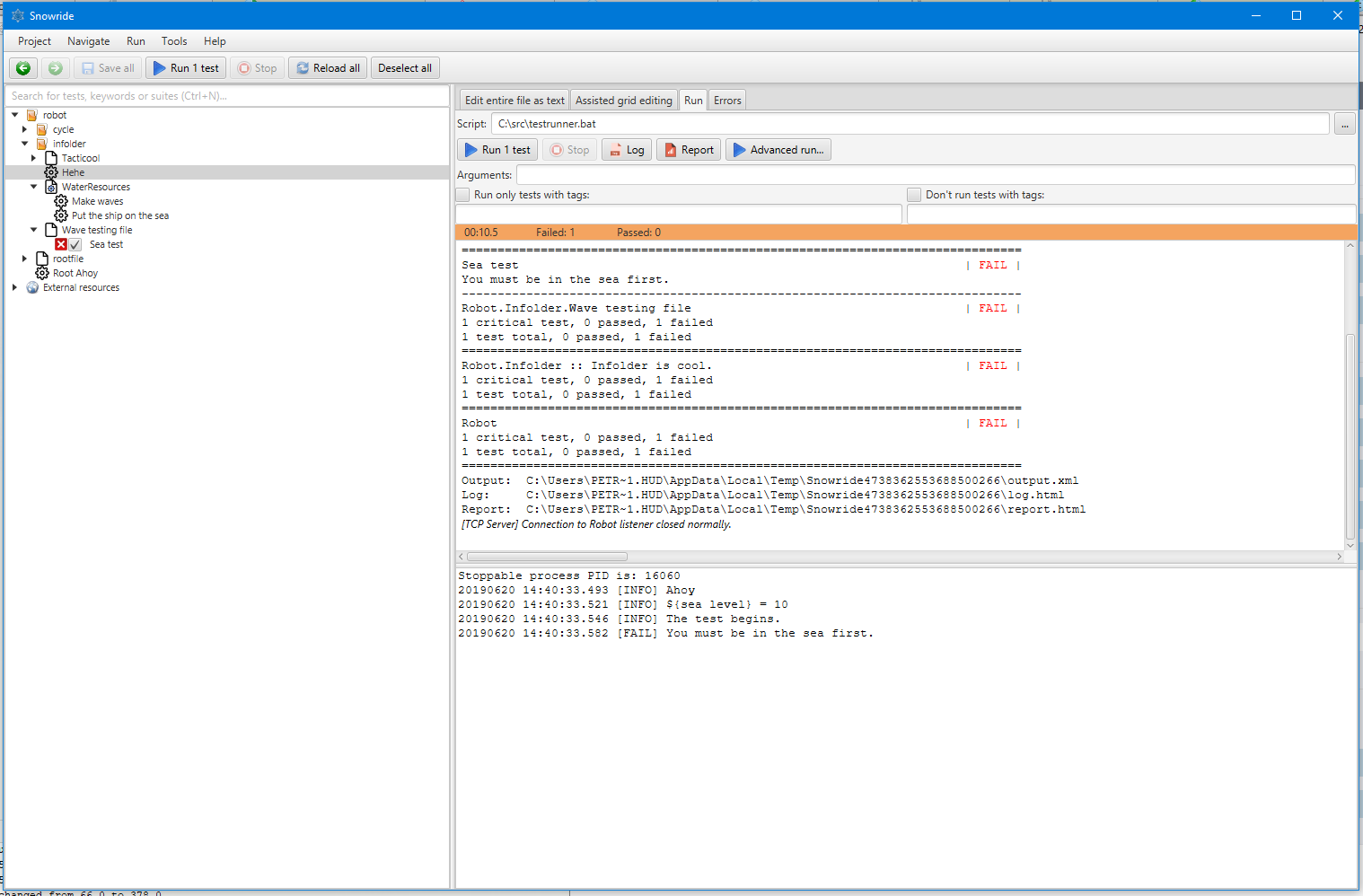
Task: Open the Run menu in menu bar
Action: [x=136, y=41]
